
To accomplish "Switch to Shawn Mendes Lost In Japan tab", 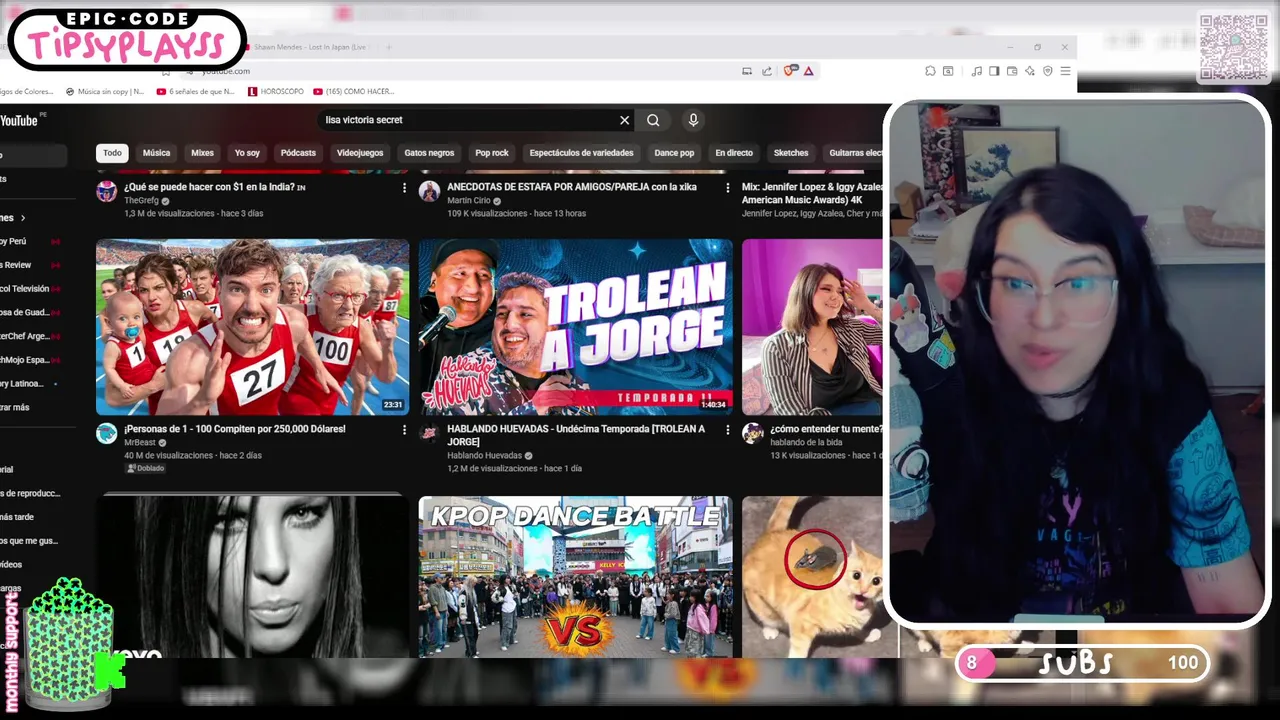I will click(x=308, y=47).
